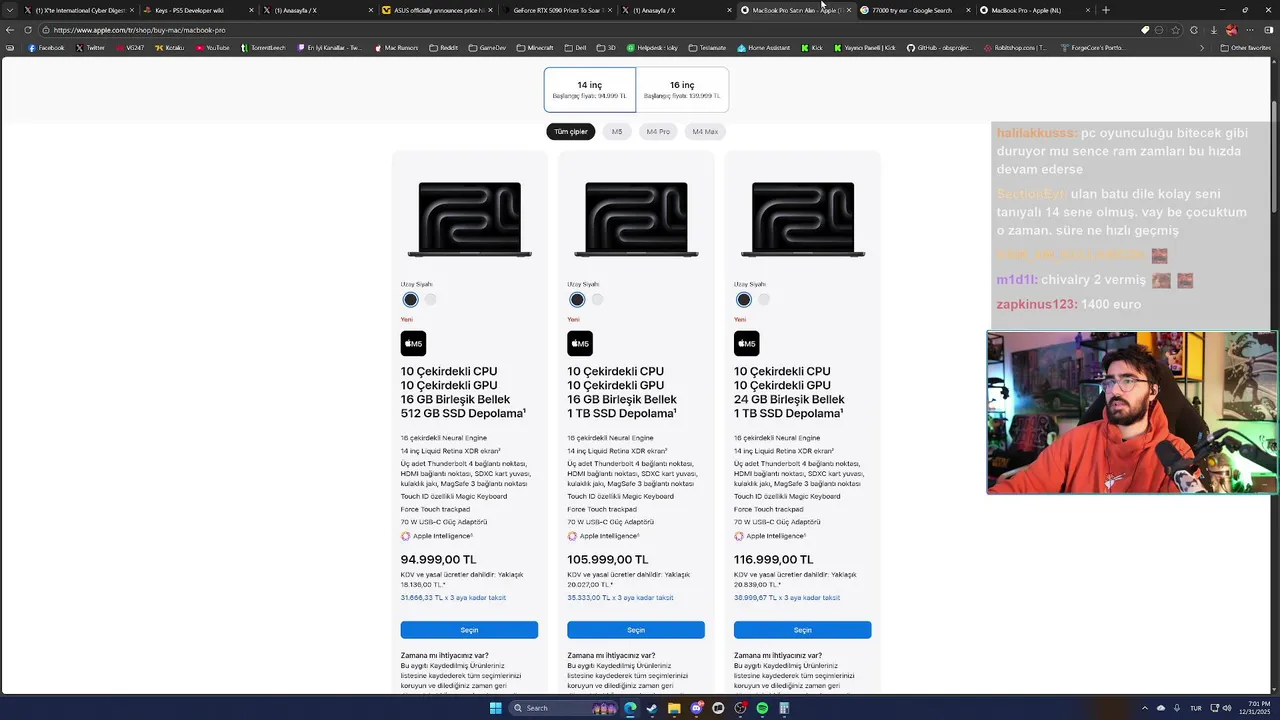This screenshot has width=1280, height=720.
Task: Reload the current page
Action: [28, 30]
